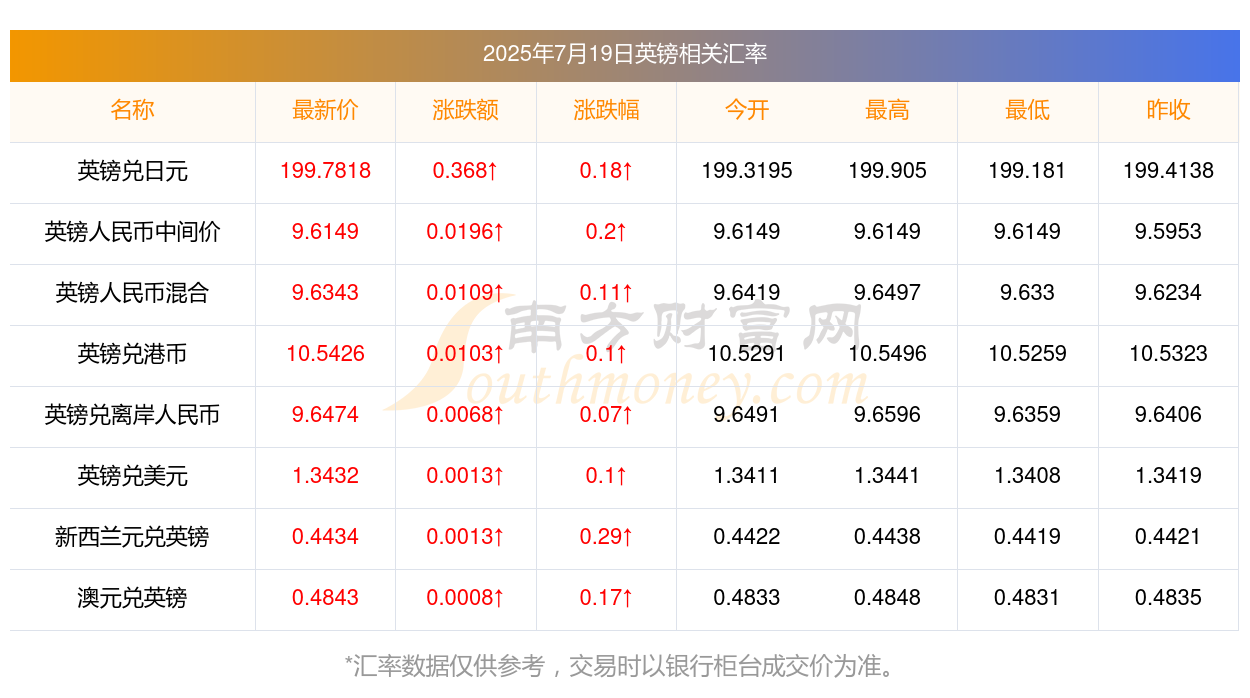
Task: Click opening value 9.6491
Action: point(747,415)
